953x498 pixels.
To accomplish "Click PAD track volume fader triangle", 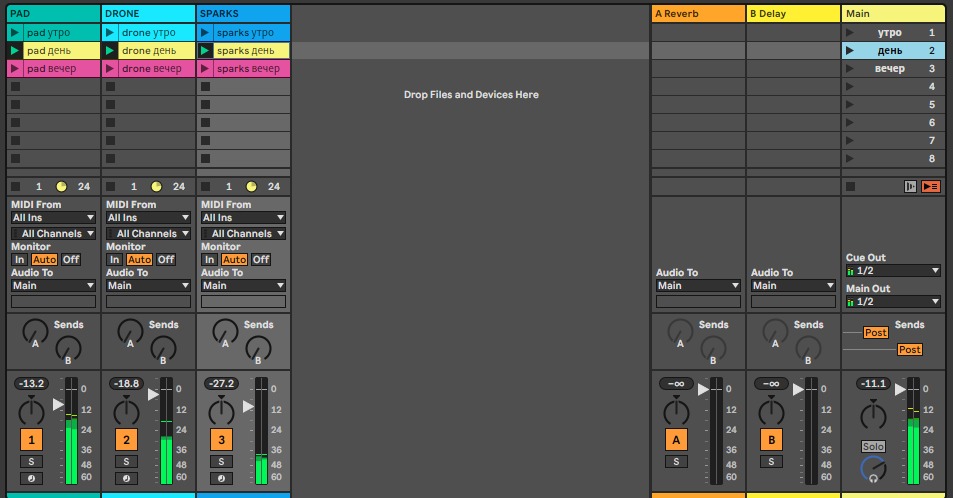I will point(58,404).
